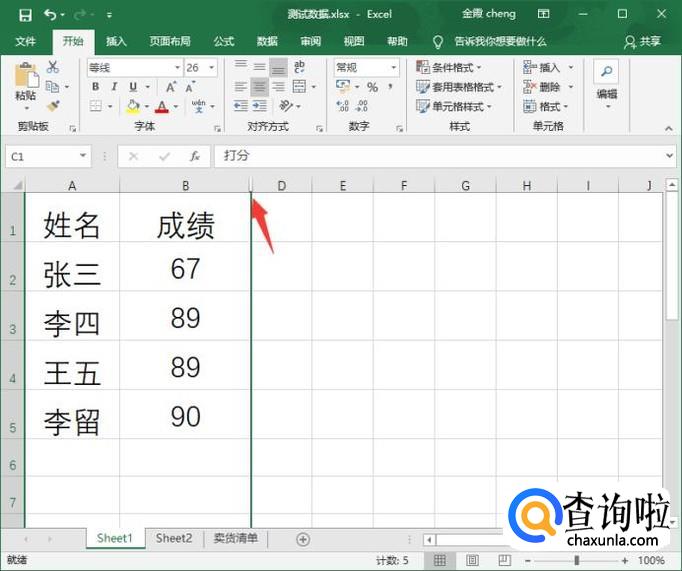Click the Insert Function fx icon

pyautogui.click(x=195, y=157)
